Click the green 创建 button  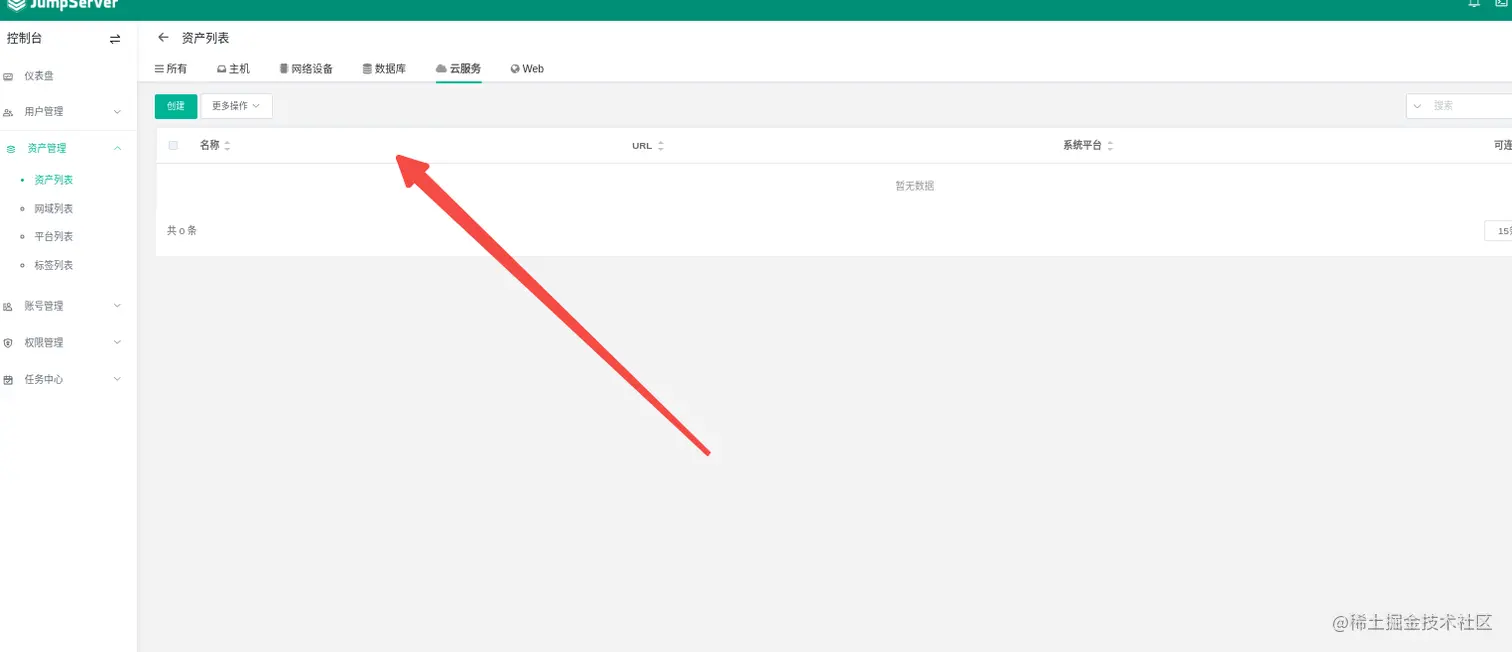[x=176, y=106]
